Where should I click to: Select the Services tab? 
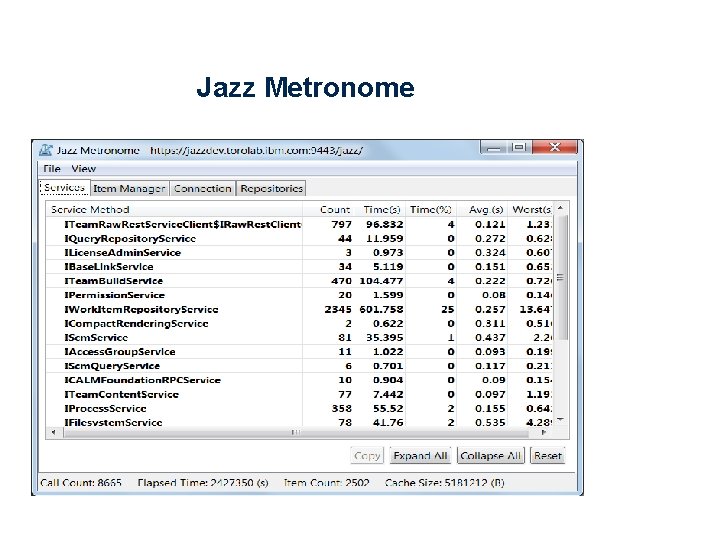[64, 187]
